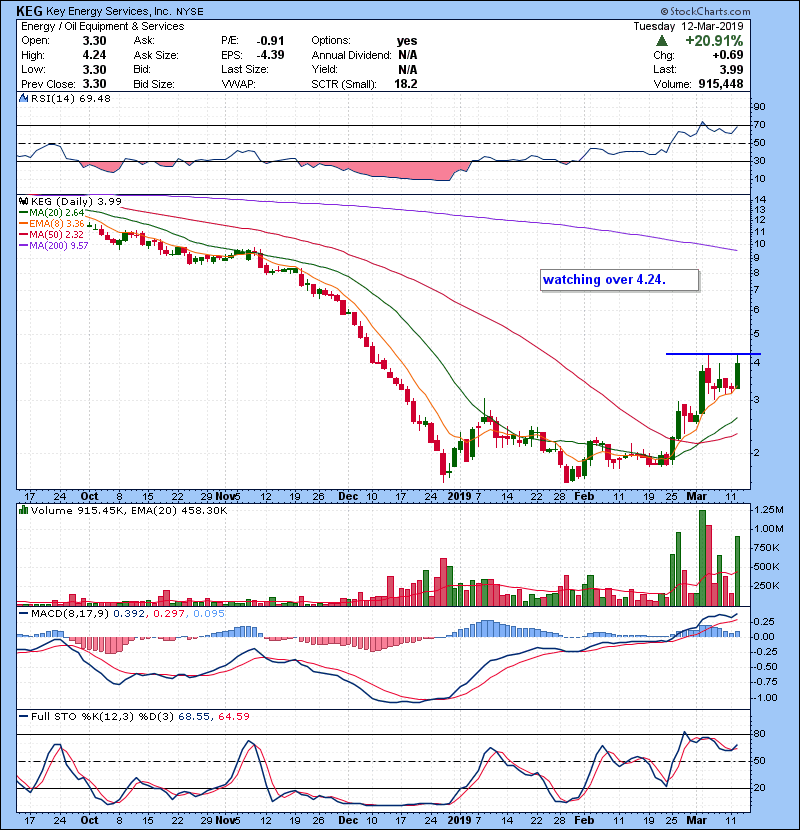Viewport: 800px width, 830px height.
Task: Click the 'Feb' month label under price chart
Action: click(584, 497)
